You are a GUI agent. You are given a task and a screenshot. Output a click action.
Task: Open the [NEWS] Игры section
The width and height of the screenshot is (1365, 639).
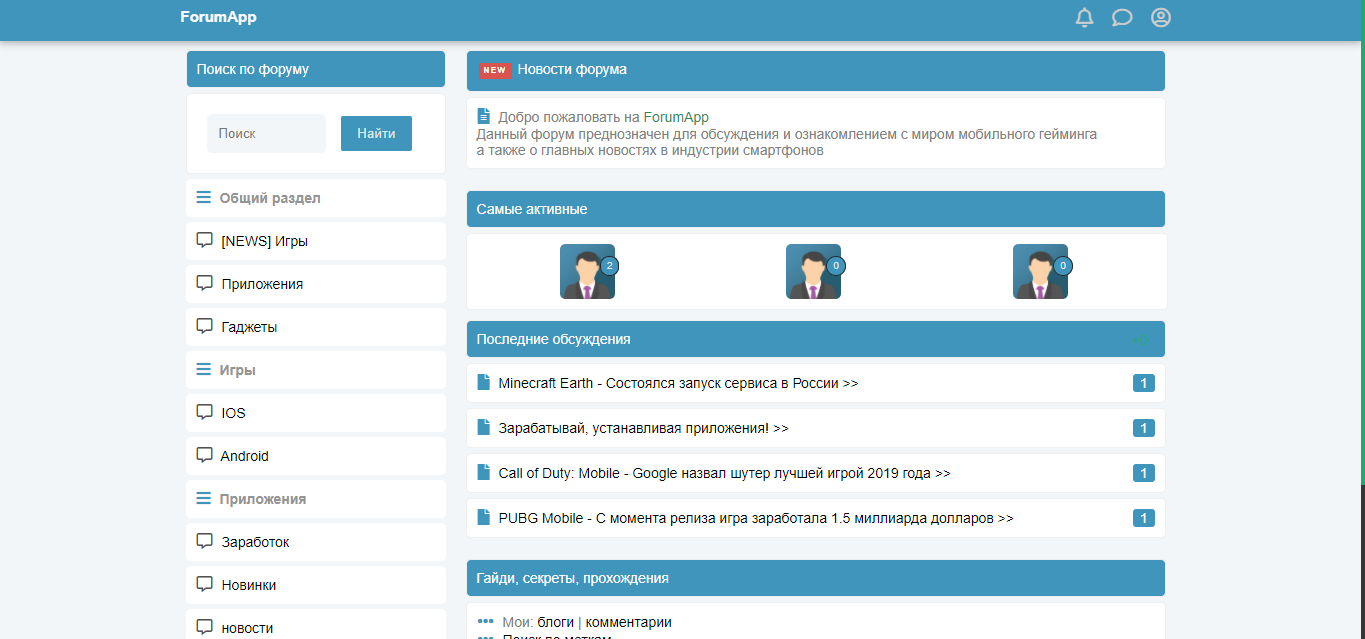coord(271,241)
